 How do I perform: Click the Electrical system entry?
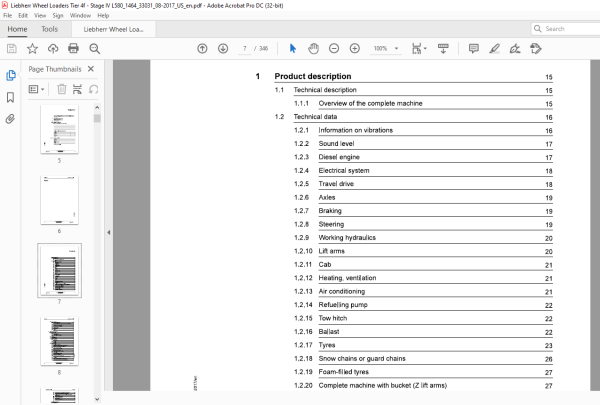[x=344, y=170]
